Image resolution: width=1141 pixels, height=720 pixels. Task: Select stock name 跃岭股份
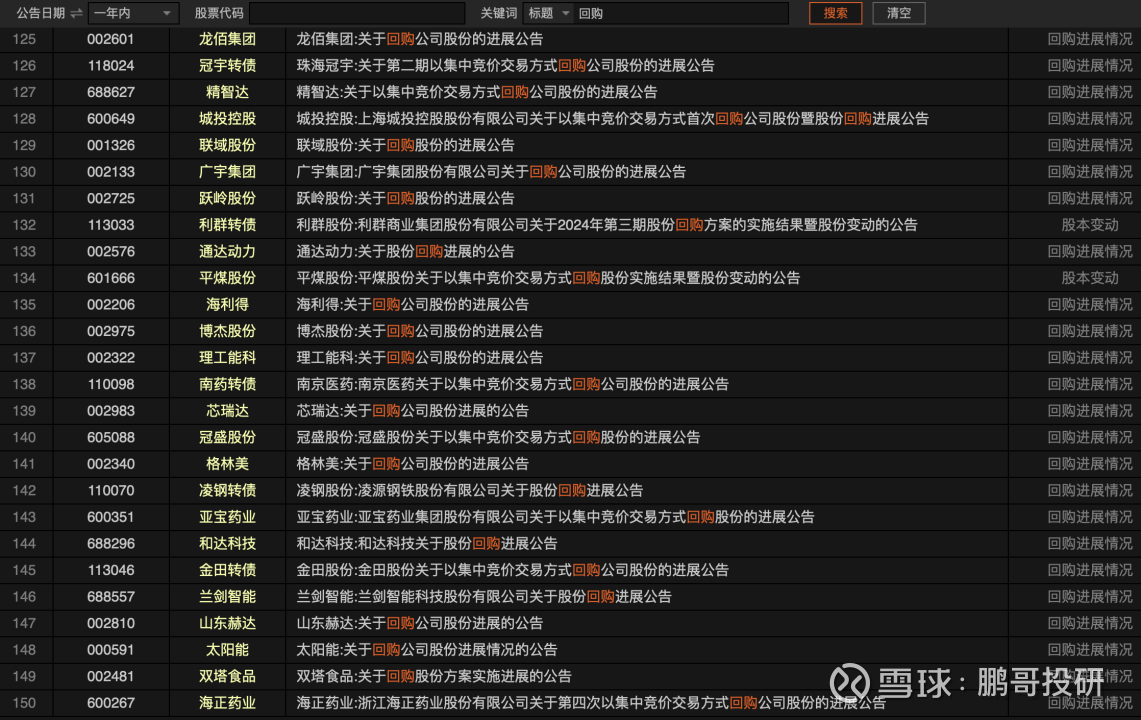227,199
